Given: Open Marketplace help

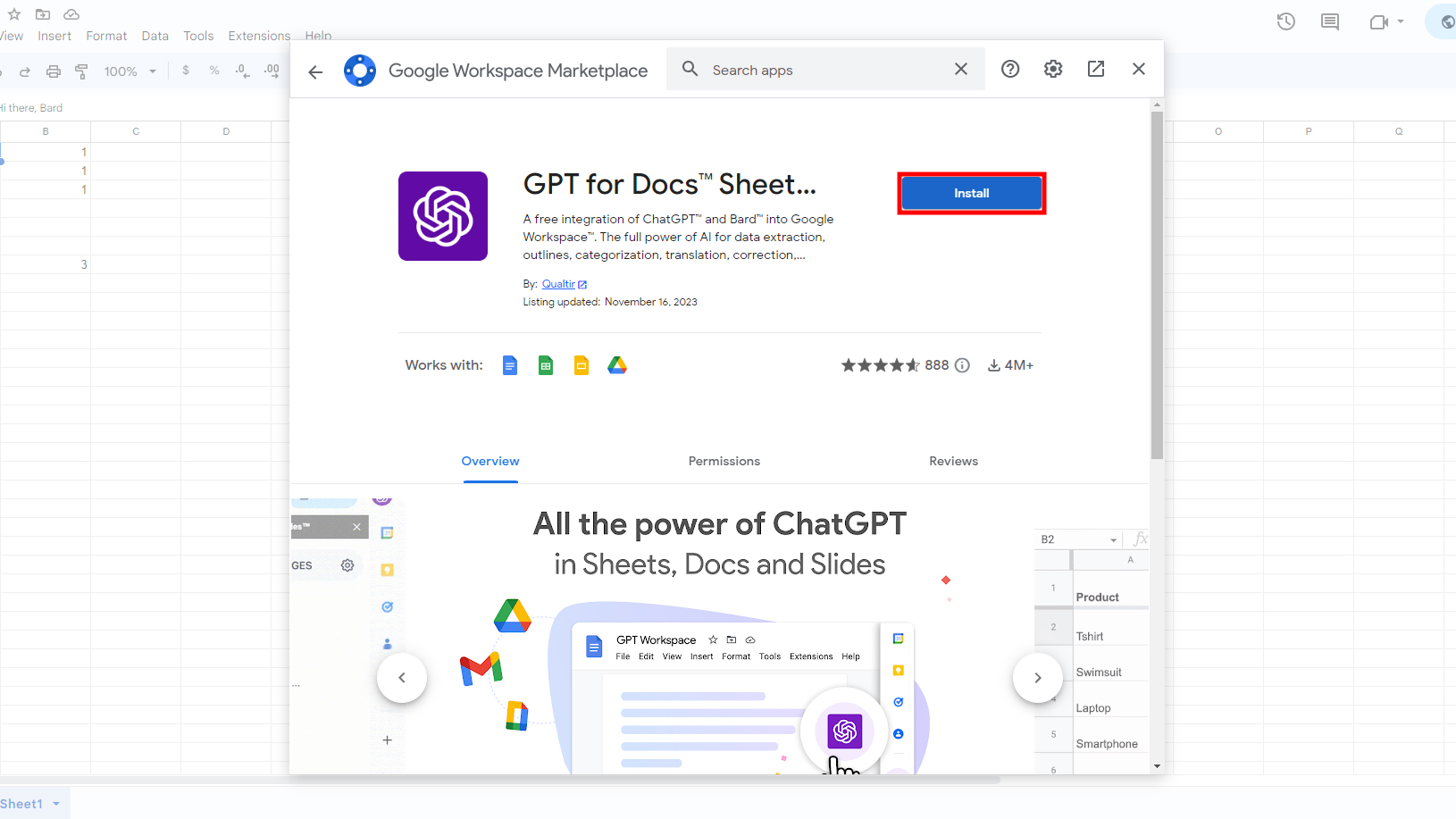Looking at the screenshot, I should tap(1010, 69).
